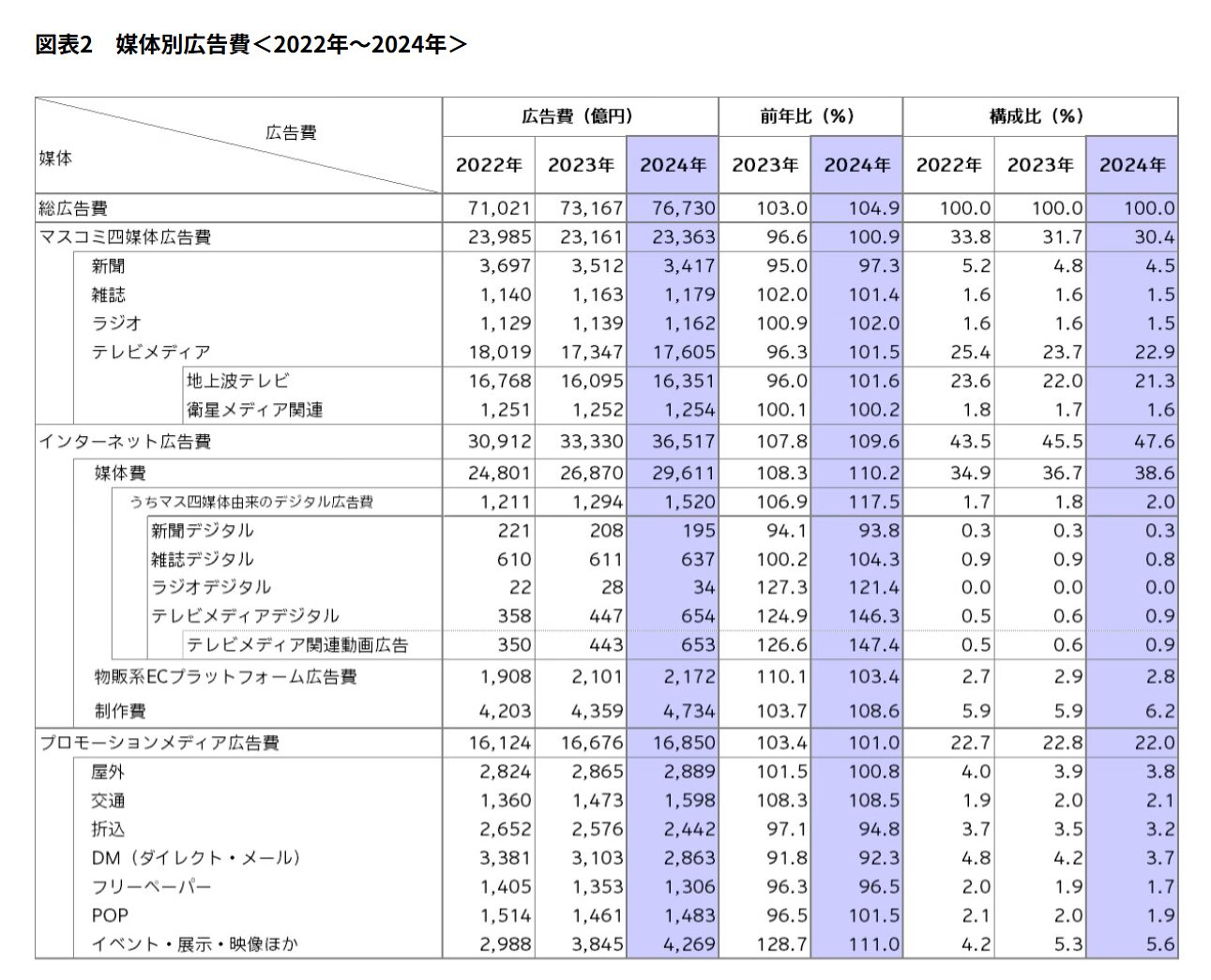Select the 構成比（%） column group header
The image size is (1211, 980).
1039,116
